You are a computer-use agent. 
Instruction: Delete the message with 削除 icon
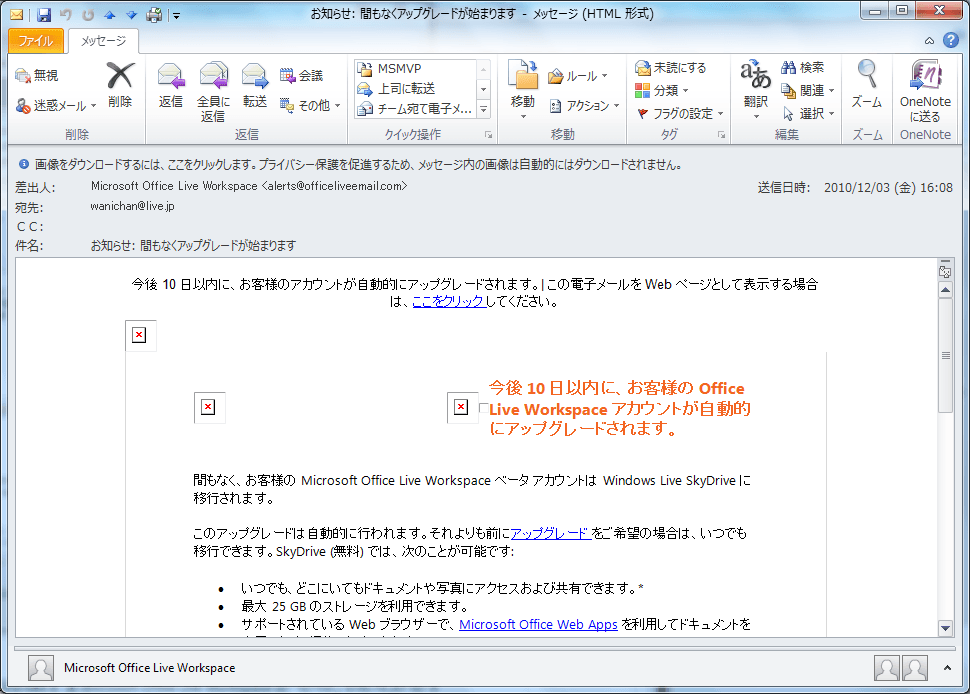click(x=120, y=85)
